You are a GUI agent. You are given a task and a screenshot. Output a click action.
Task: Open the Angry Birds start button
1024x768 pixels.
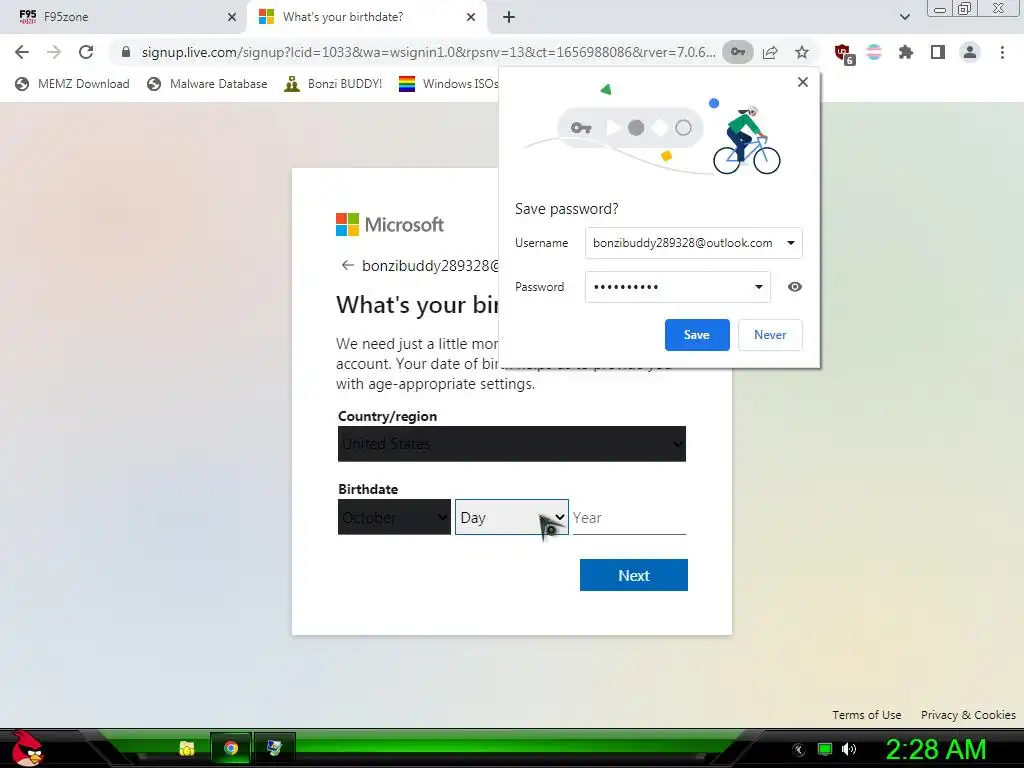[x=27, y=748]
